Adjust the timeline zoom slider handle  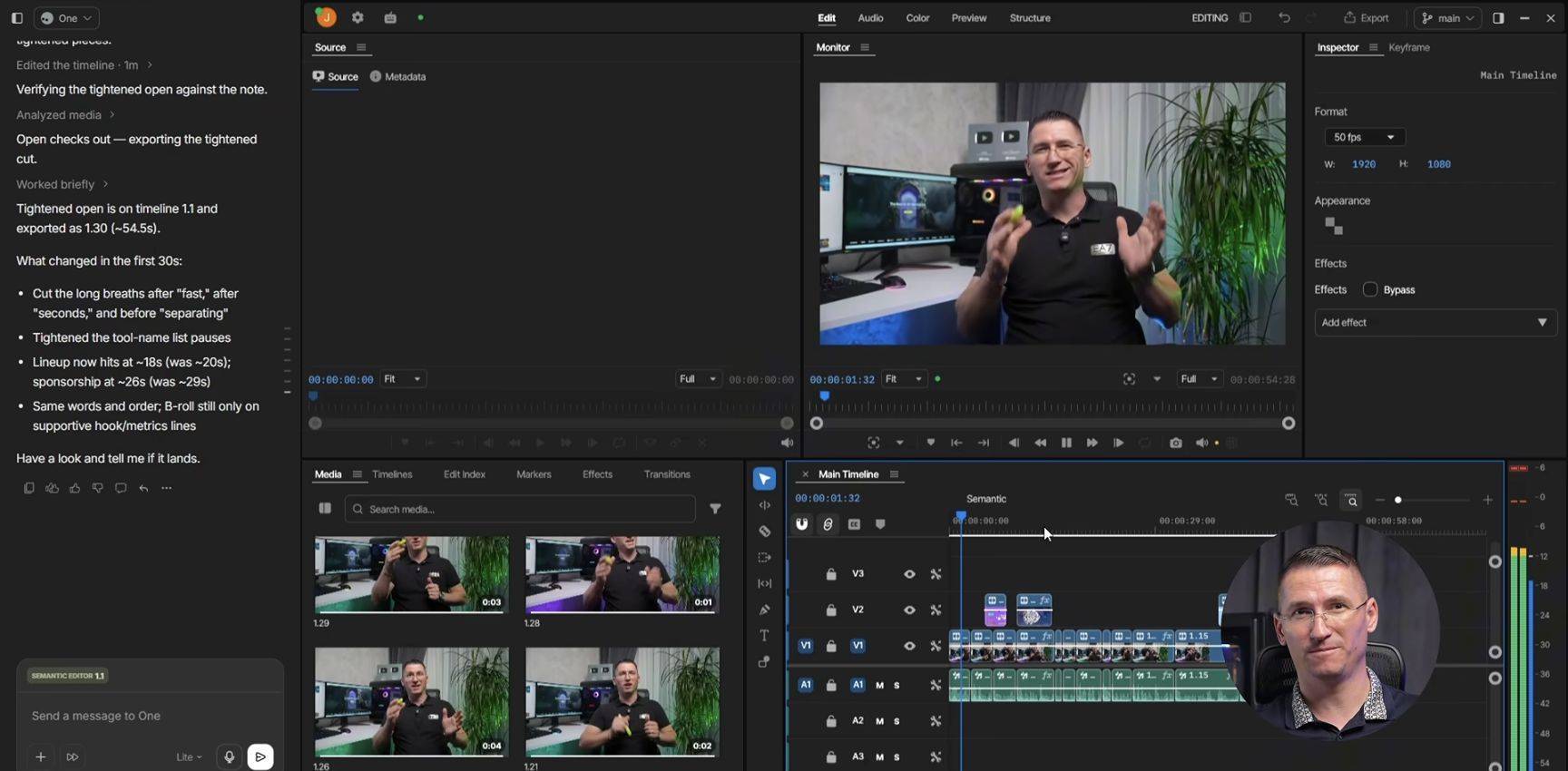1398,500
